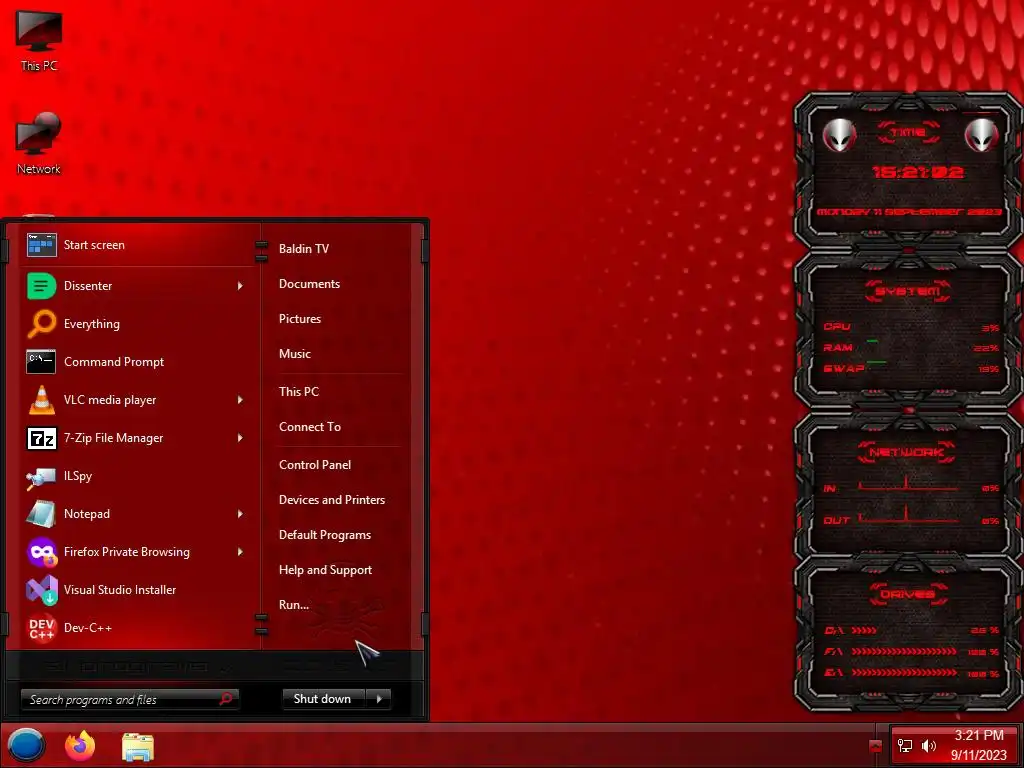Click Run... in Start menu
The width and height of the screenshot is (1024, 768).
coord(294,605)
